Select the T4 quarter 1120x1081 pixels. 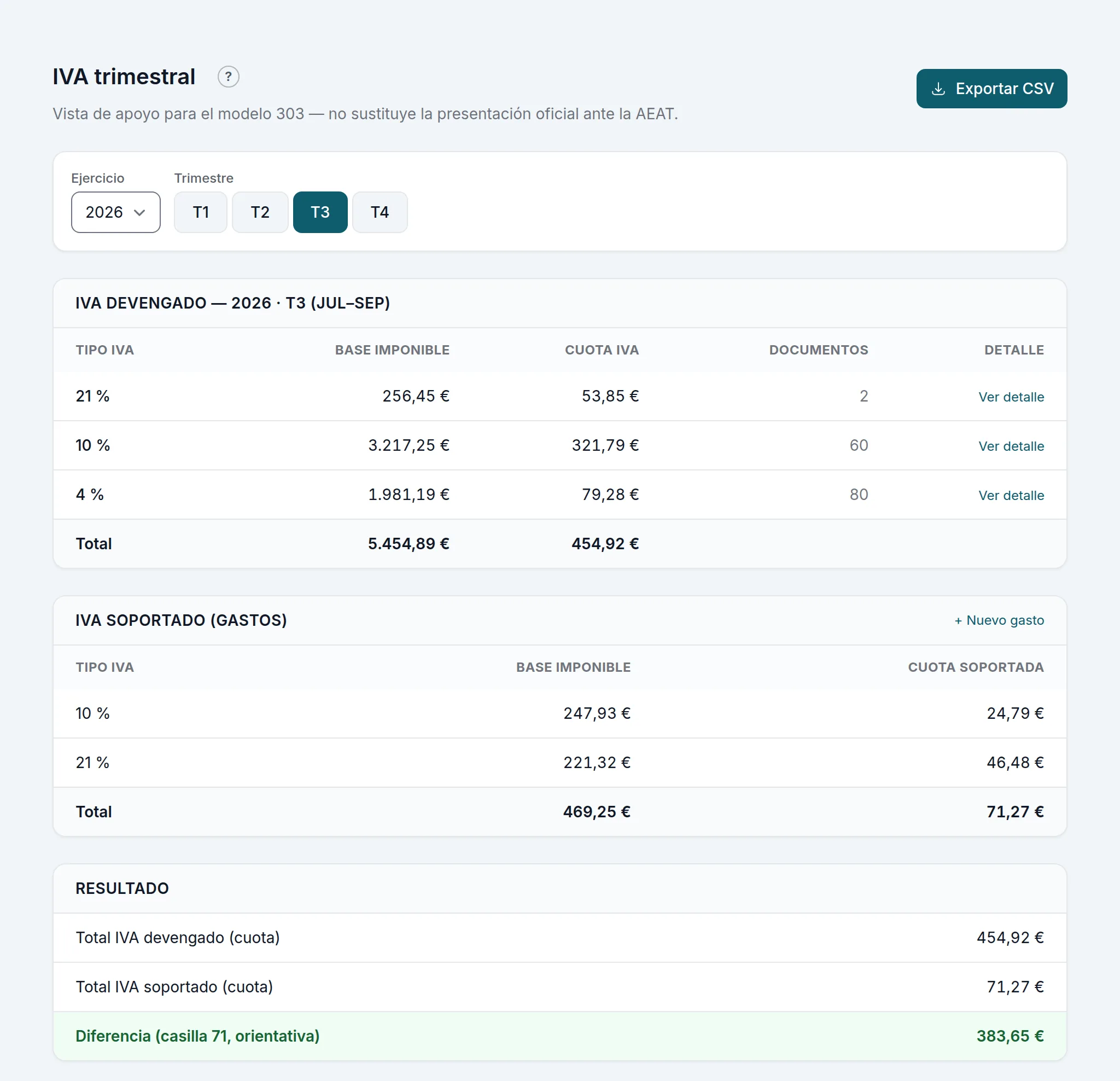point(380,212)
